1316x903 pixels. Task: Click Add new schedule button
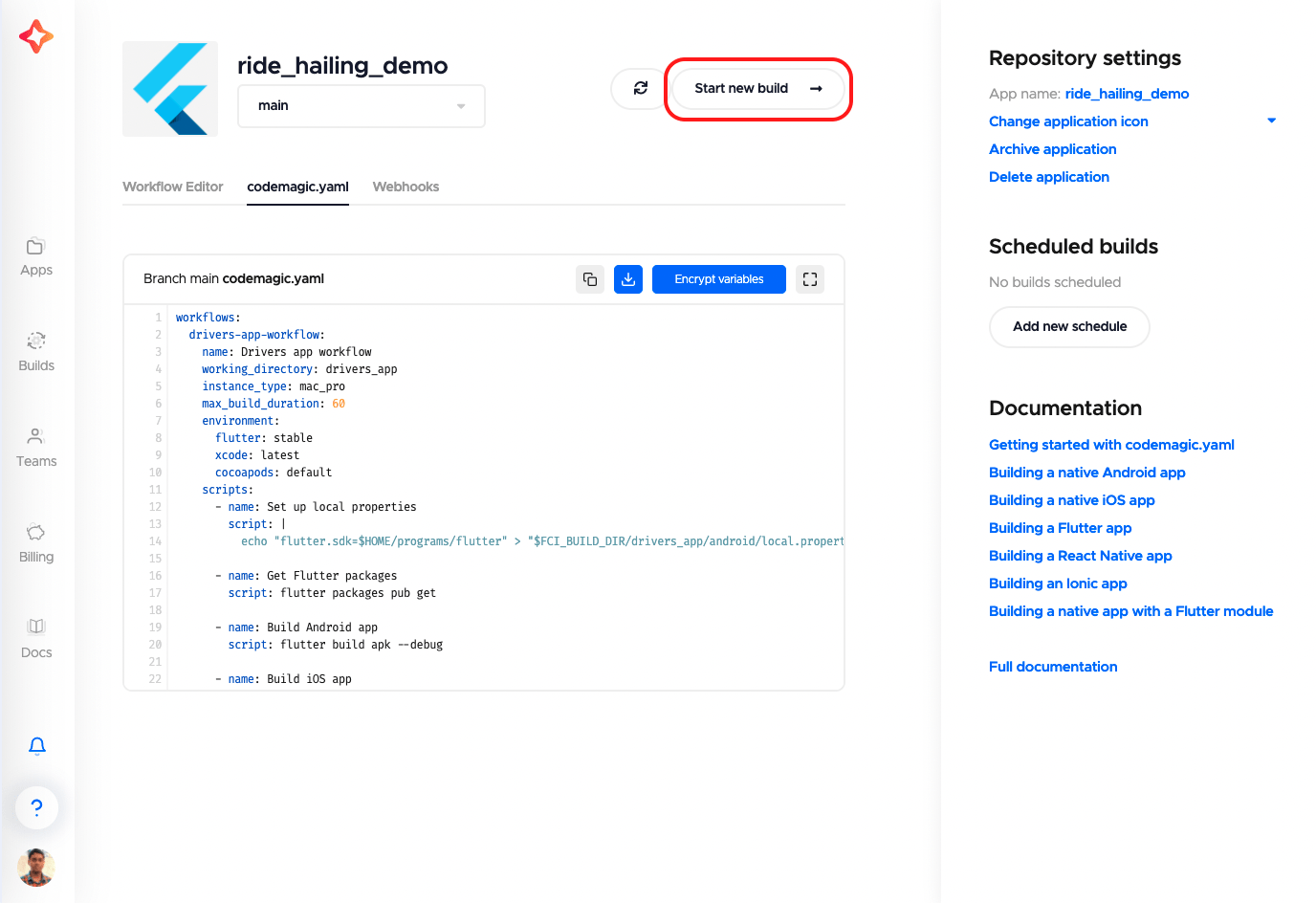[x=1069, y=326]
